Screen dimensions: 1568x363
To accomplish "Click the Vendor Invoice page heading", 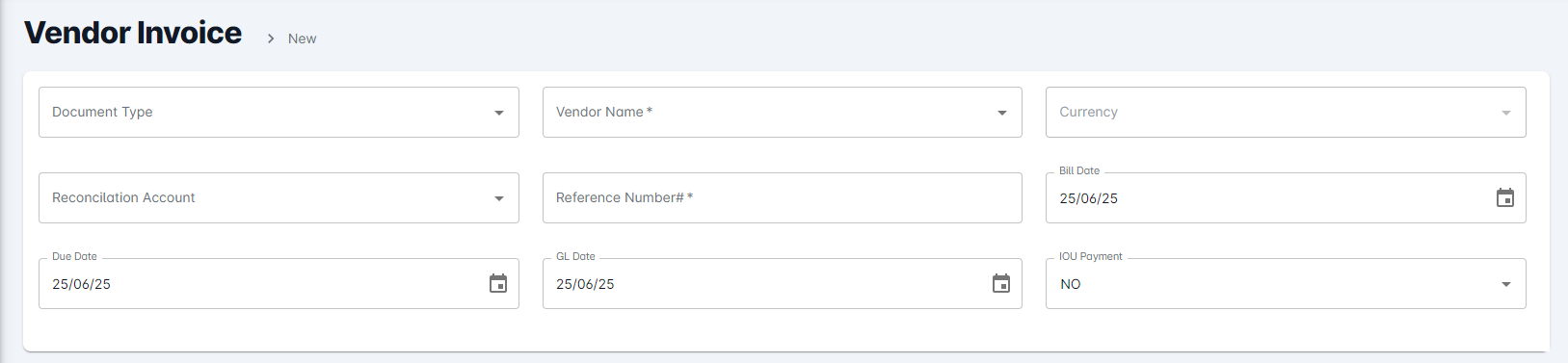I will tap(133, 33).
